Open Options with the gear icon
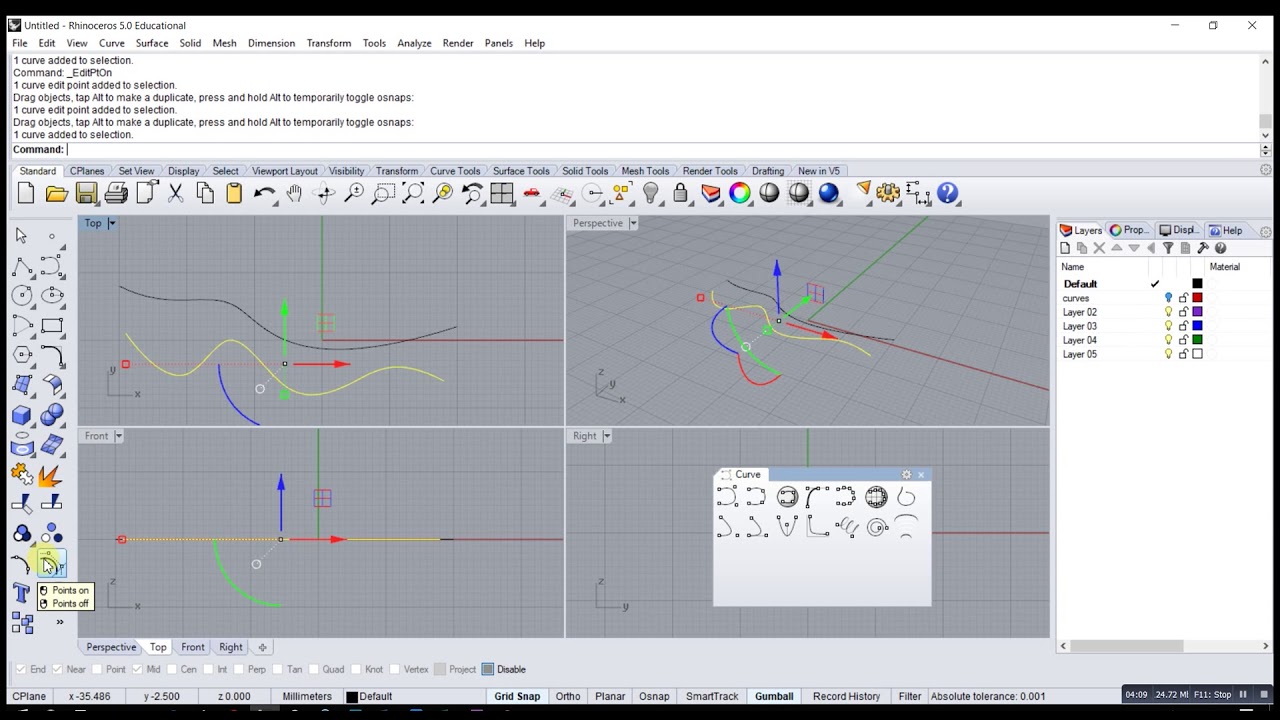This screenshot has height=720, width=1280. tap(888, 193)
